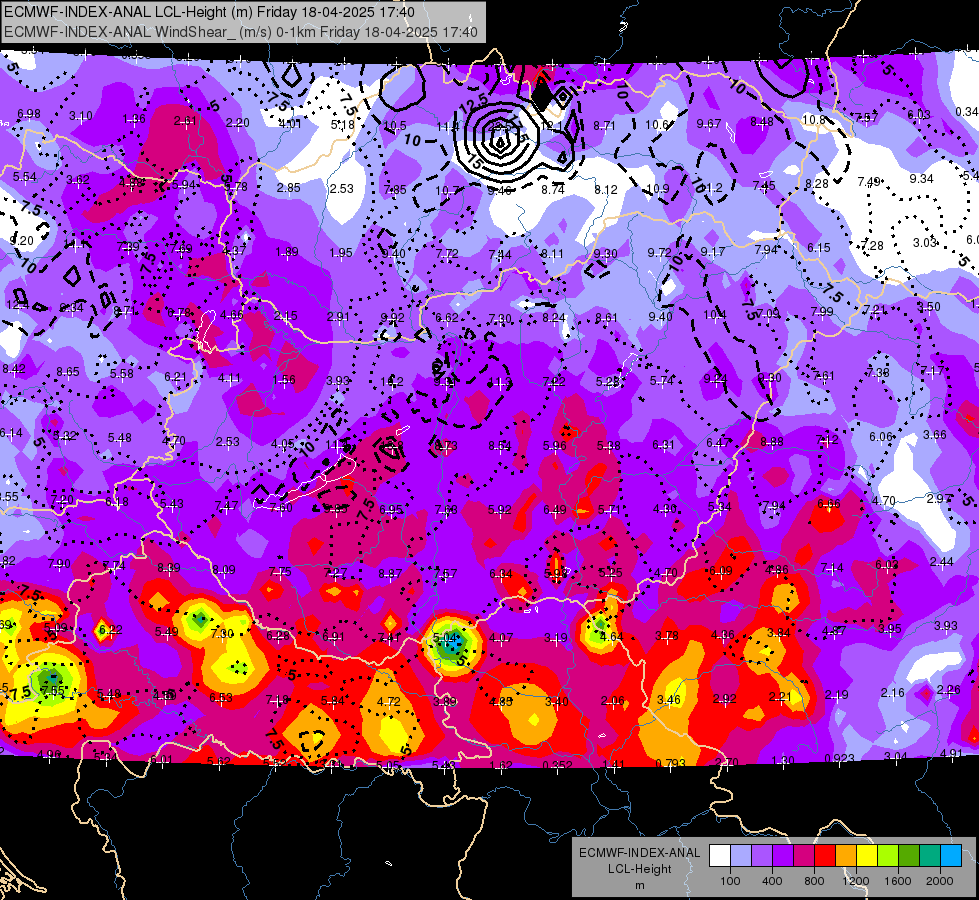
Task: Pick the magenta legend swatch left of 800
Action: click(x=804, y=856)
